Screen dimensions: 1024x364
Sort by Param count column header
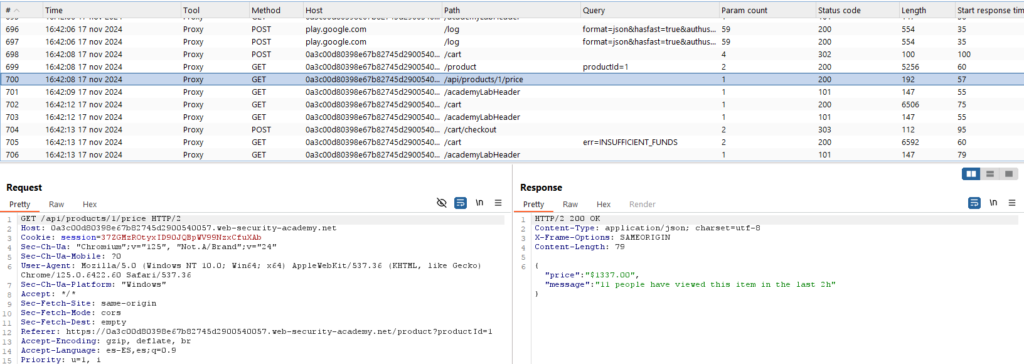pos(766,10)
